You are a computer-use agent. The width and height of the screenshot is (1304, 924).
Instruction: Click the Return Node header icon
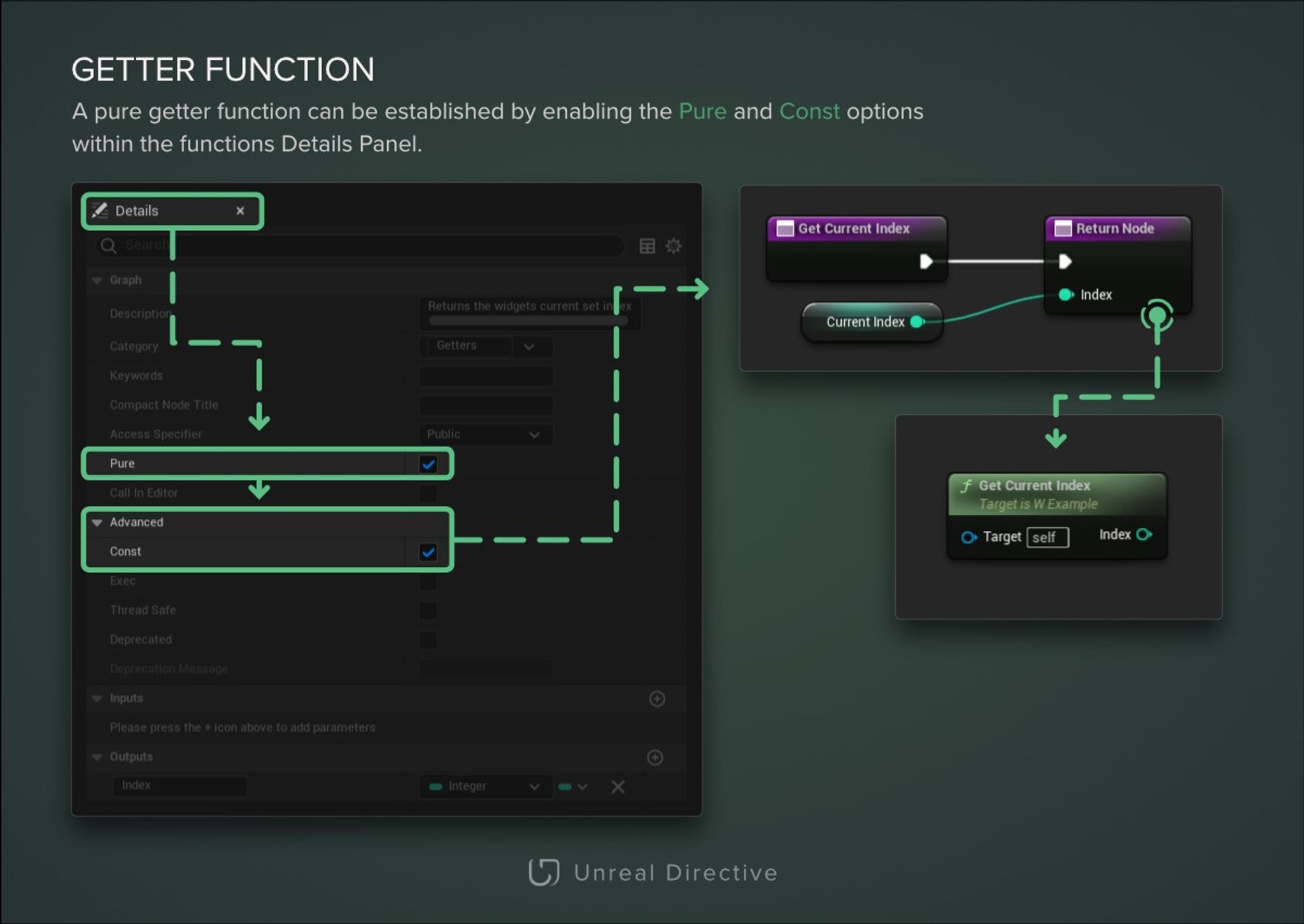click(1062, 228)
